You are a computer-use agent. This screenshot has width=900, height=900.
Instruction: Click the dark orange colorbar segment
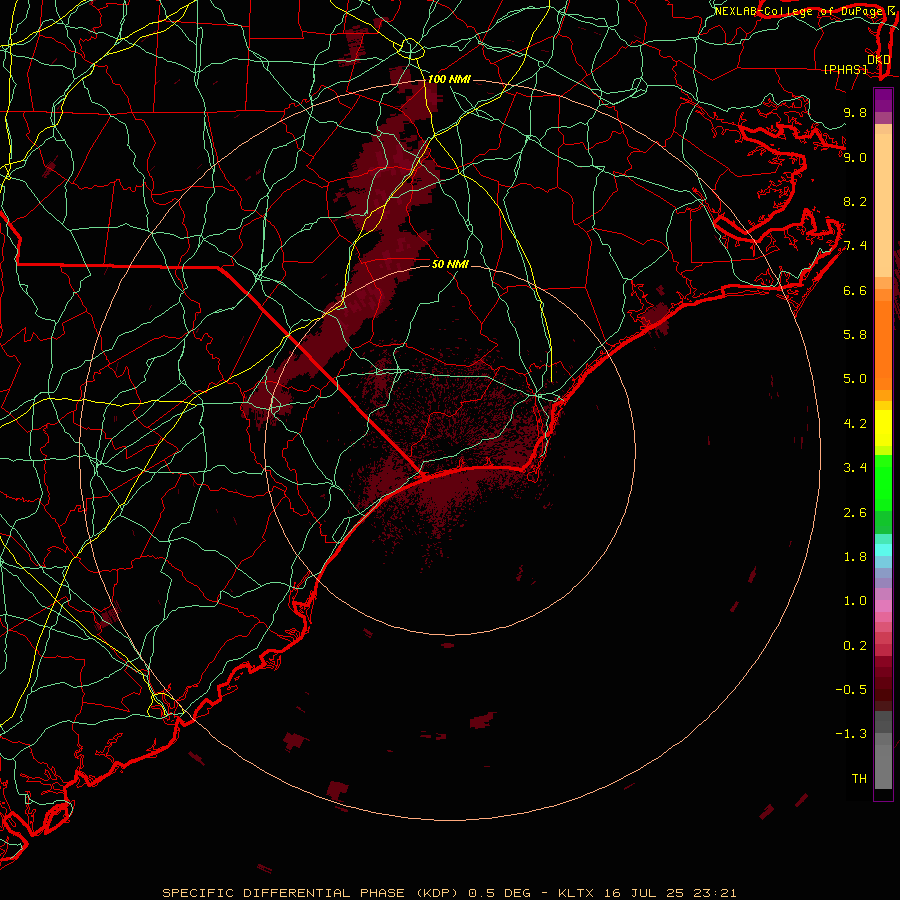[883, 344]
